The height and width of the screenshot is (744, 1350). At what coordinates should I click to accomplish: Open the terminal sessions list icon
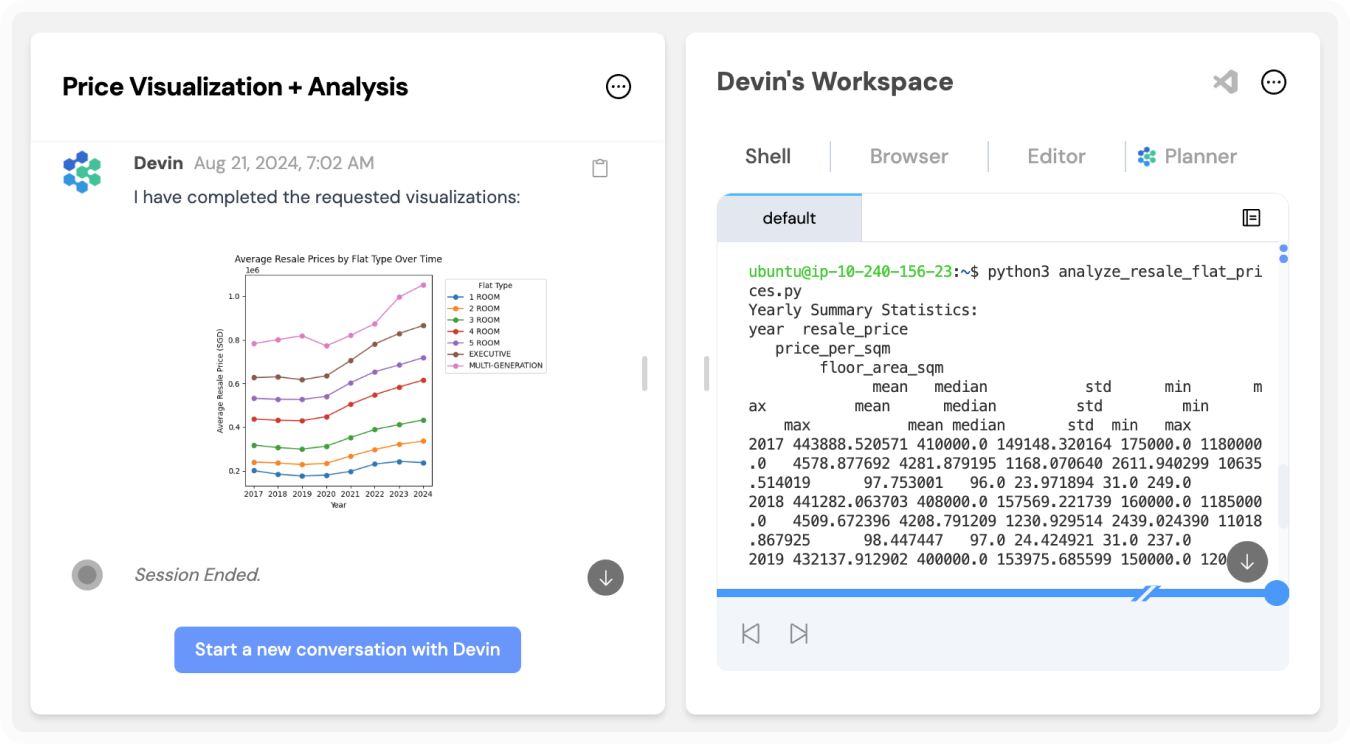coord(1251,217)
